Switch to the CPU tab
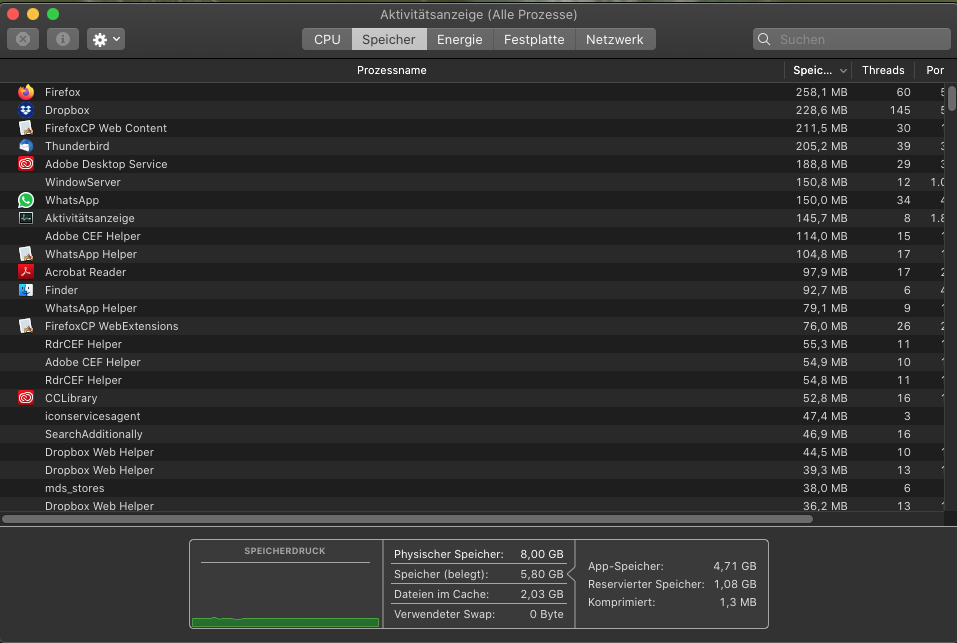The image size is (957, 643). point(327,39)
